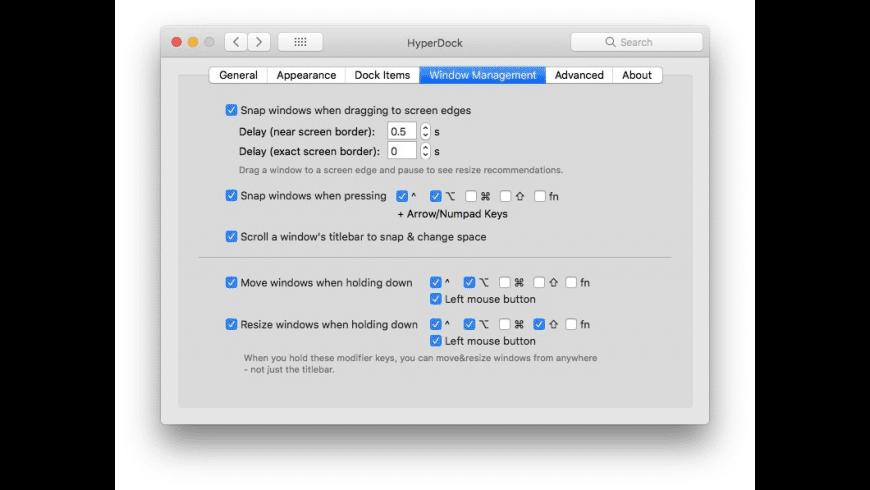Check Shift modifier for Move windows row

click(x=539, y=282)
